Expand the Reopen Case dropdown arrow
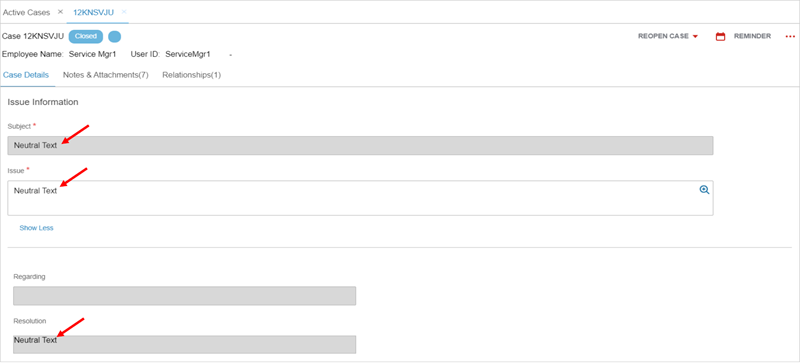 [x=695, y=37]
